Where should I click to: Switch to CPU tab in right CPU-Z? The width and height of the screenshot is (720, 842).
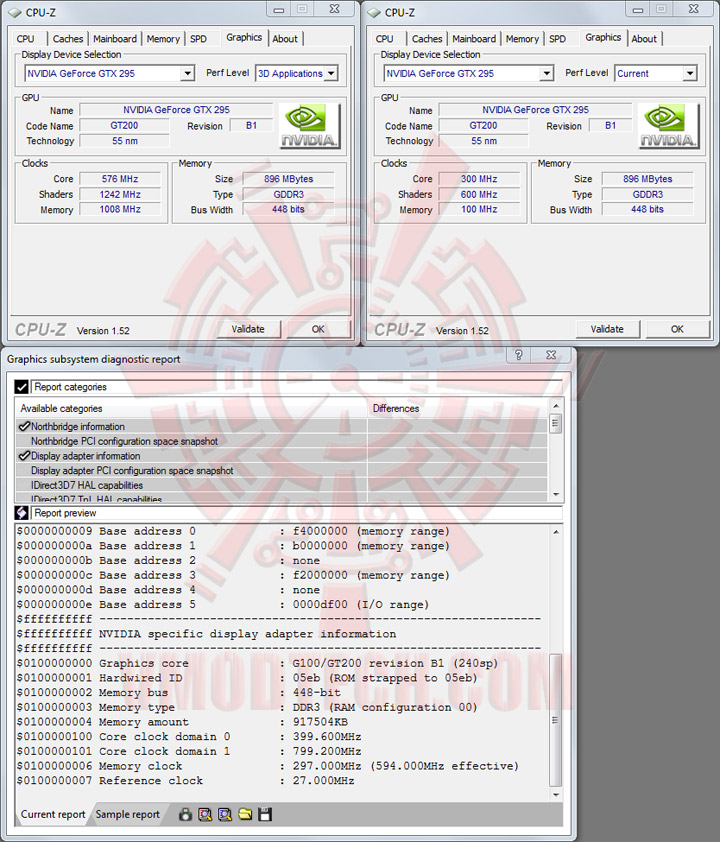click(x=384, y=39)
